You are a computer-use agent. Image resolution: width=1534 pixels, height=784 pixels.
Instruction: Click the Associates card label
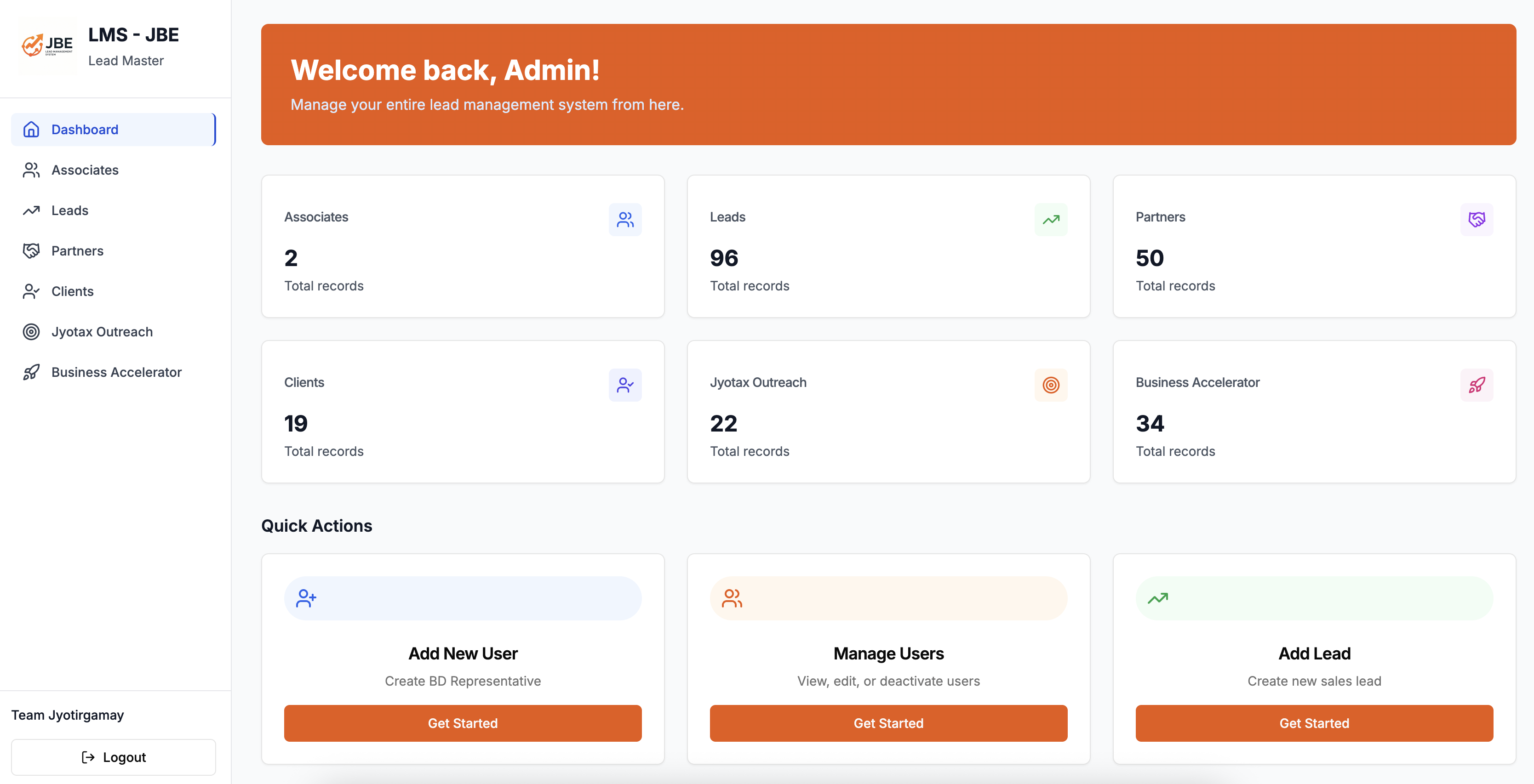point(316,217)
